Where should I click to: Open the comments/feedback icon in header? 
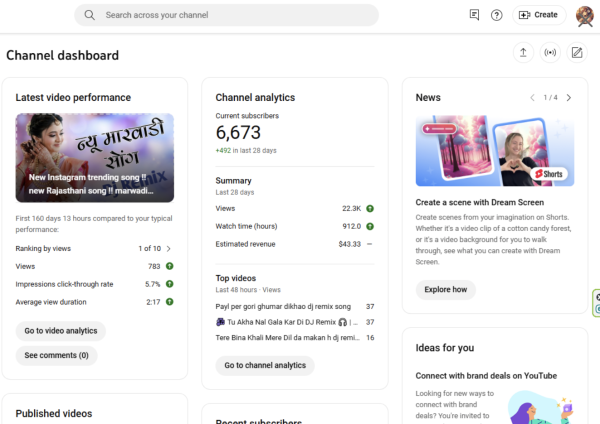[x=475, y=15]
